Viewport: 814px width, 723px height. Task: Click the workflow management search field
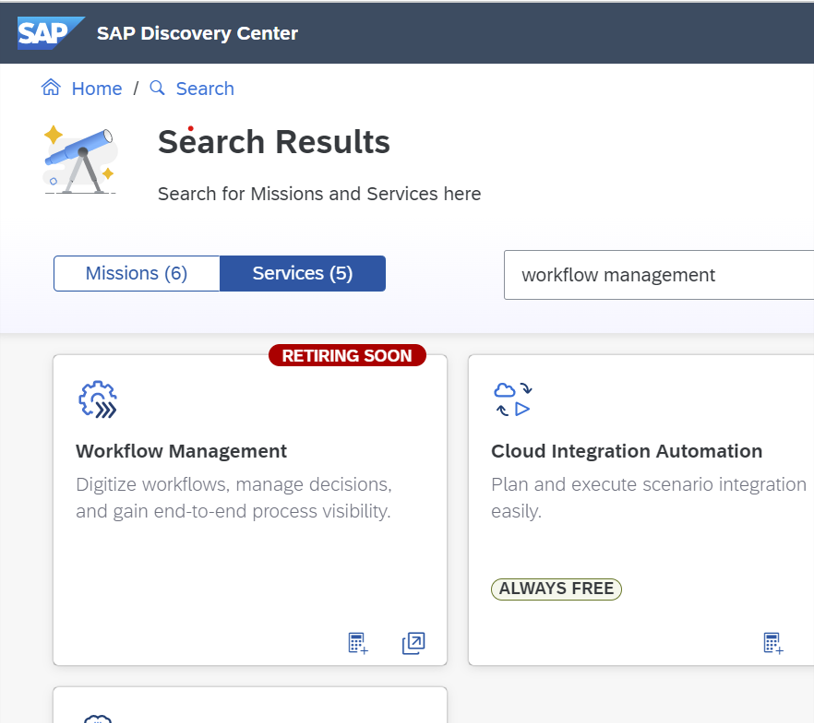659,275
